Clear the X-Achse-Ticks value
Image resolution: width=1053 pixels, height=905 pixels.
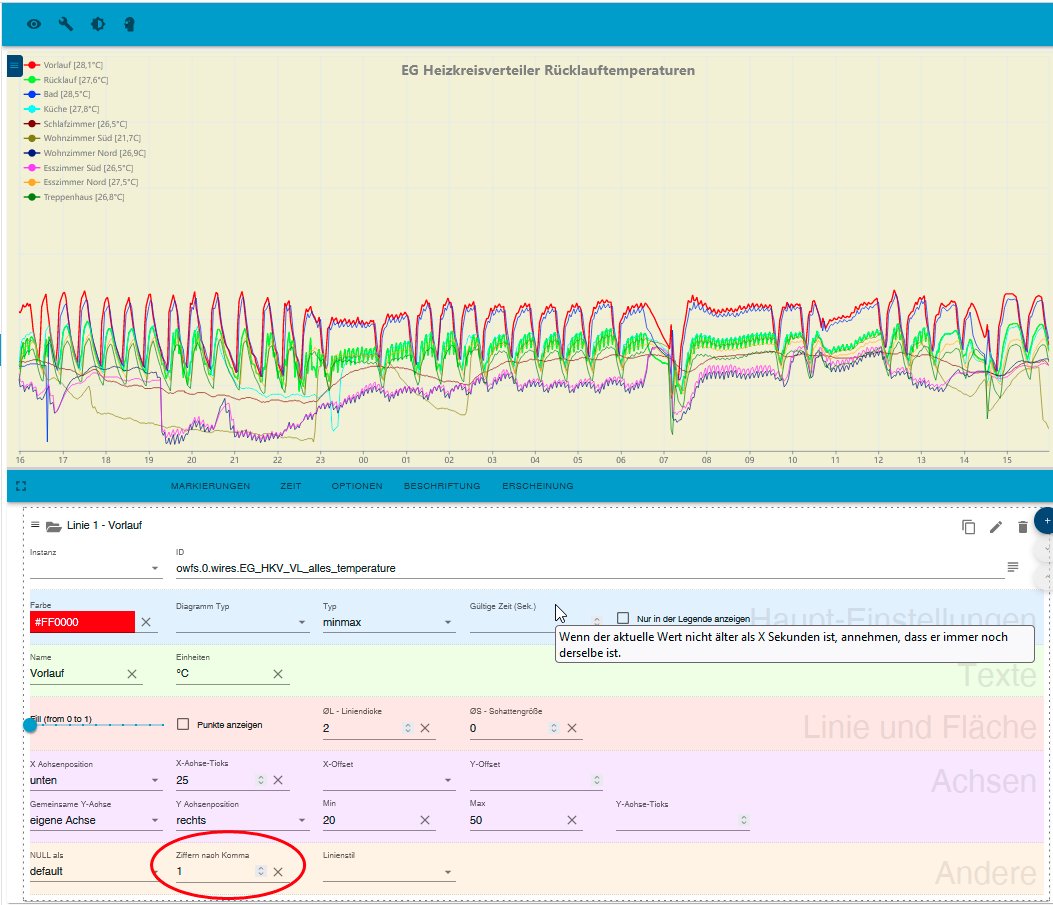click(278, 780)
